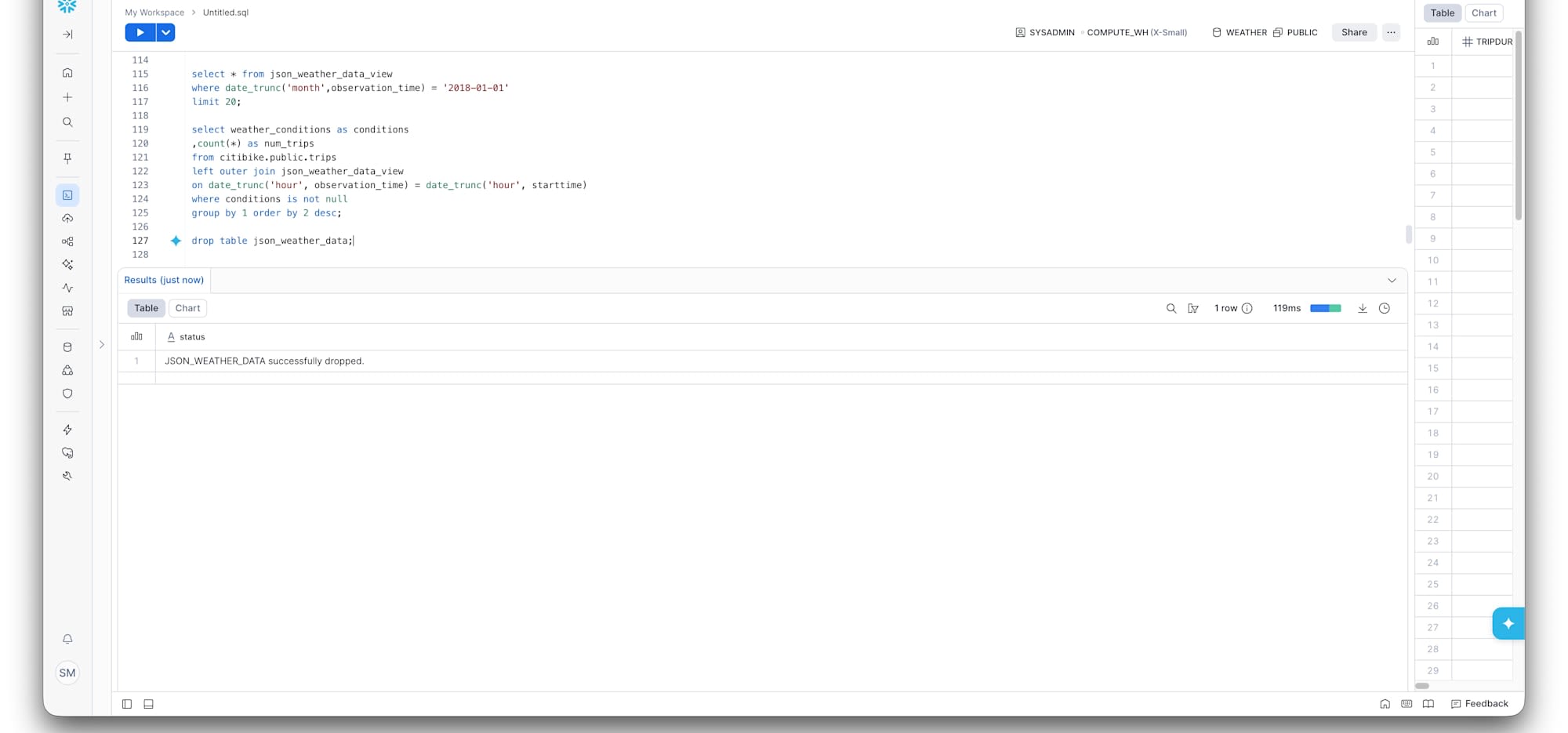Search within the query results

point(1171,309)
